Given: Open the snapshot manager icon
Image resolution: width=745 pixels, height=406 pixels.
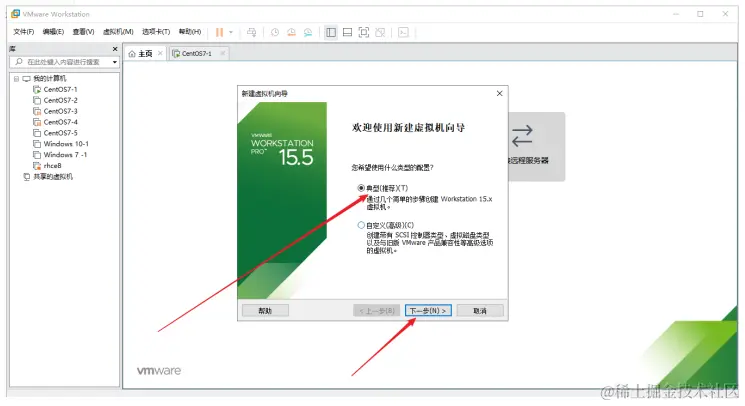Looking at the screenshot, I should (308, 32).
